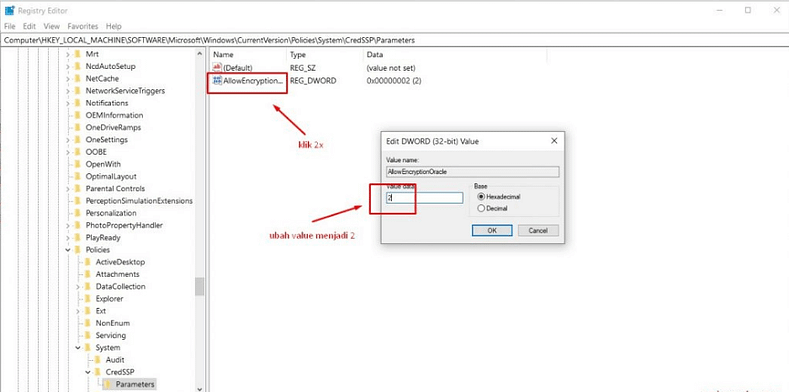Collapse the Policies tree node
This screenshot has height=392, width=789.
68,250
